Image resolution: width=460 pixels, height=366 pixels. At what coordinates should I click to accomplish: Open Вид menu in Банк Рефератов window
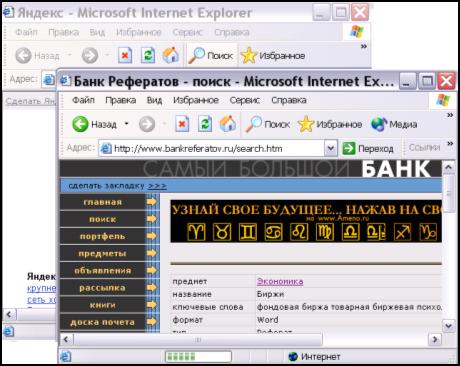tap(154, 100)
